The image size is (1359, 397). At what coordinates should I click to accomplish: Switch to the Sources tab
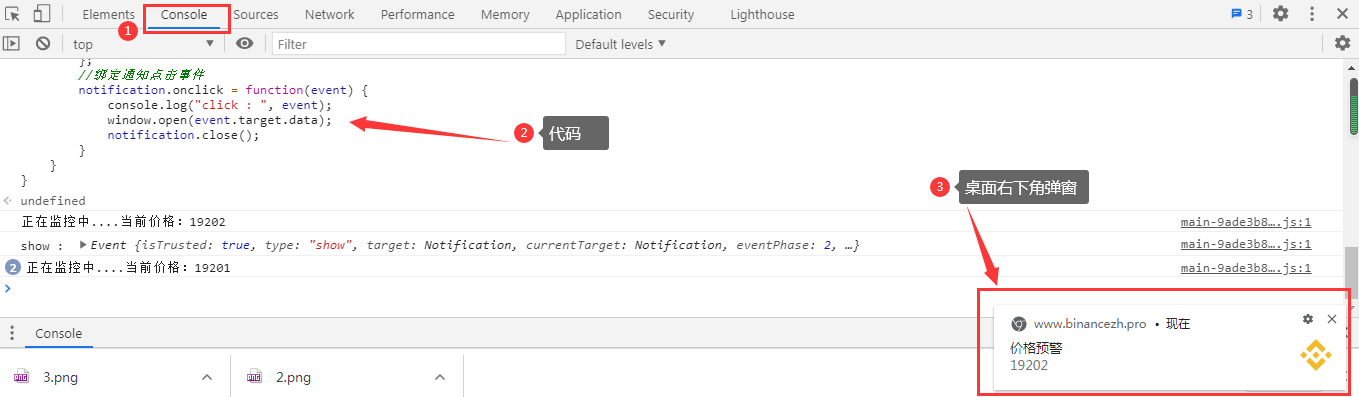click(256, 14)
